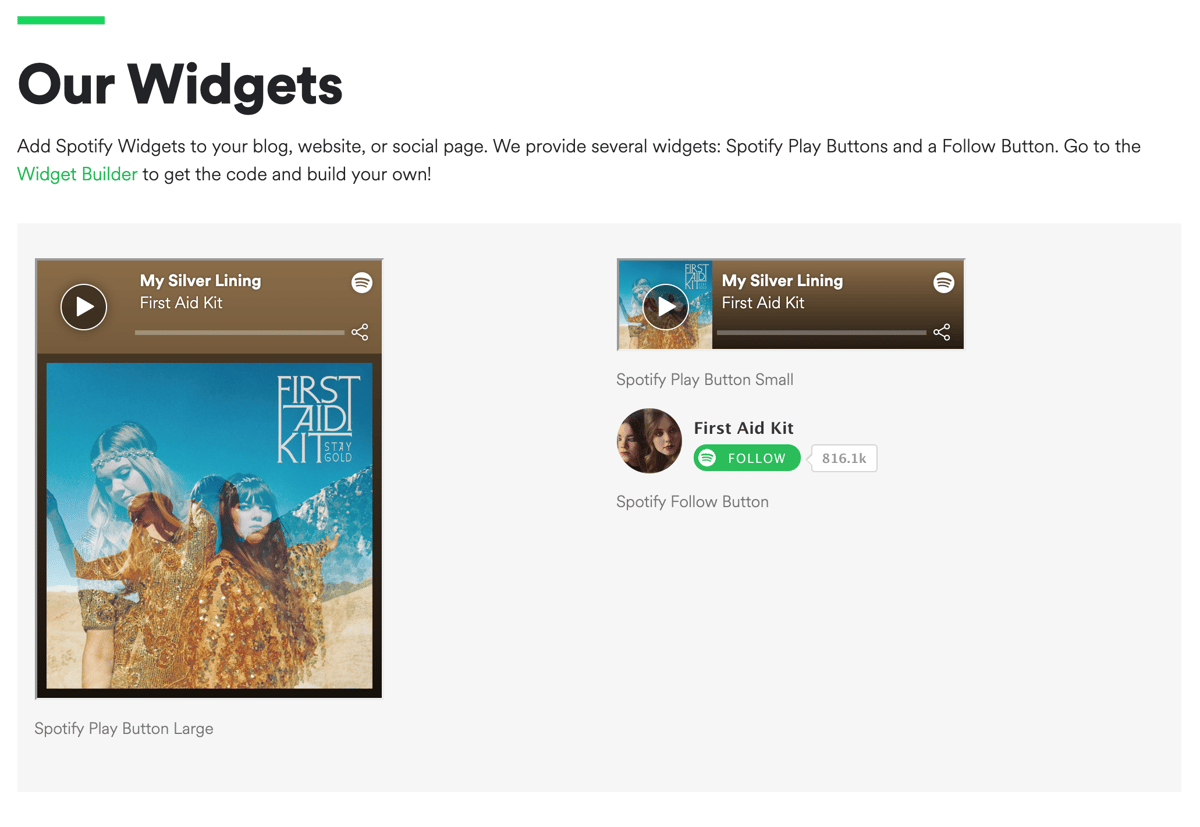The image size is (1200, 827).
Task: Open the Widget Builder link
Action: coord(77,174)
